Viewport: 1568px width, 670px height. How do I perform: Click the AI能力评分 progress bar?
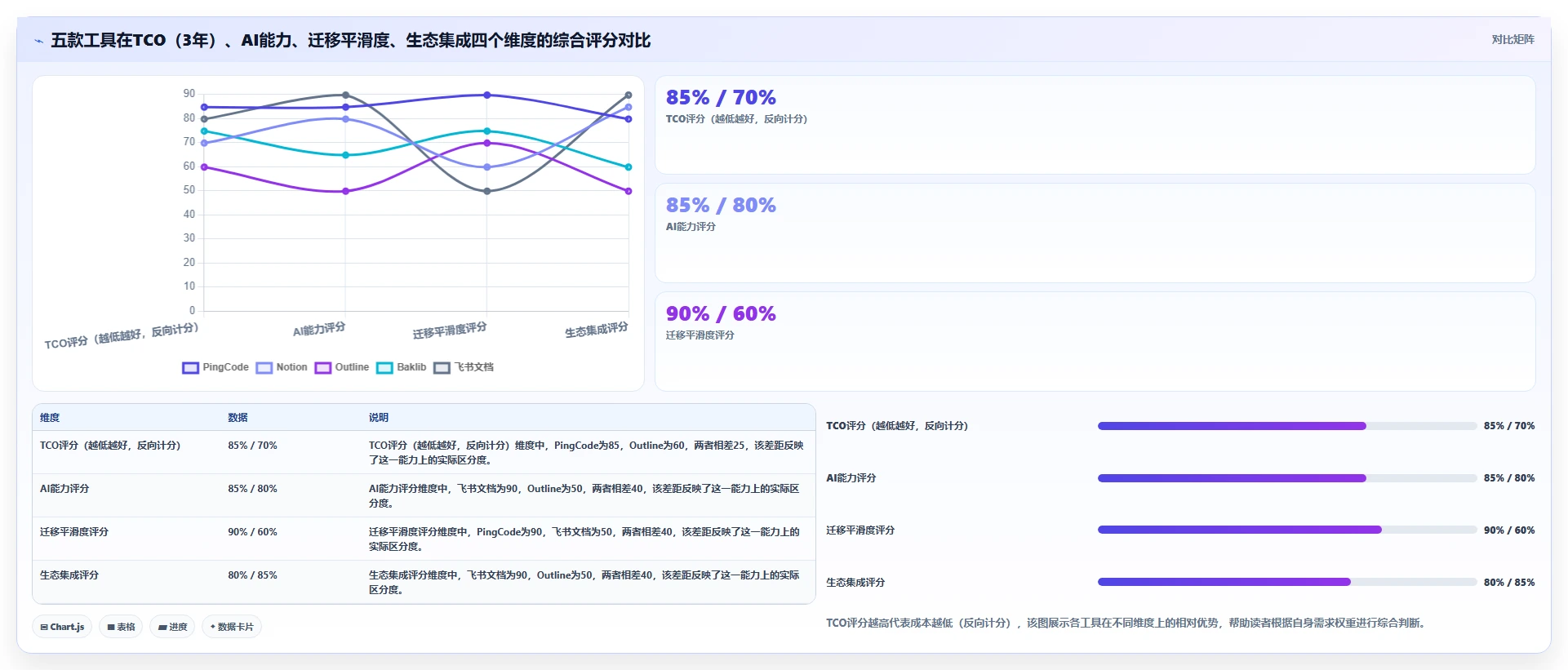[1287, 478]
